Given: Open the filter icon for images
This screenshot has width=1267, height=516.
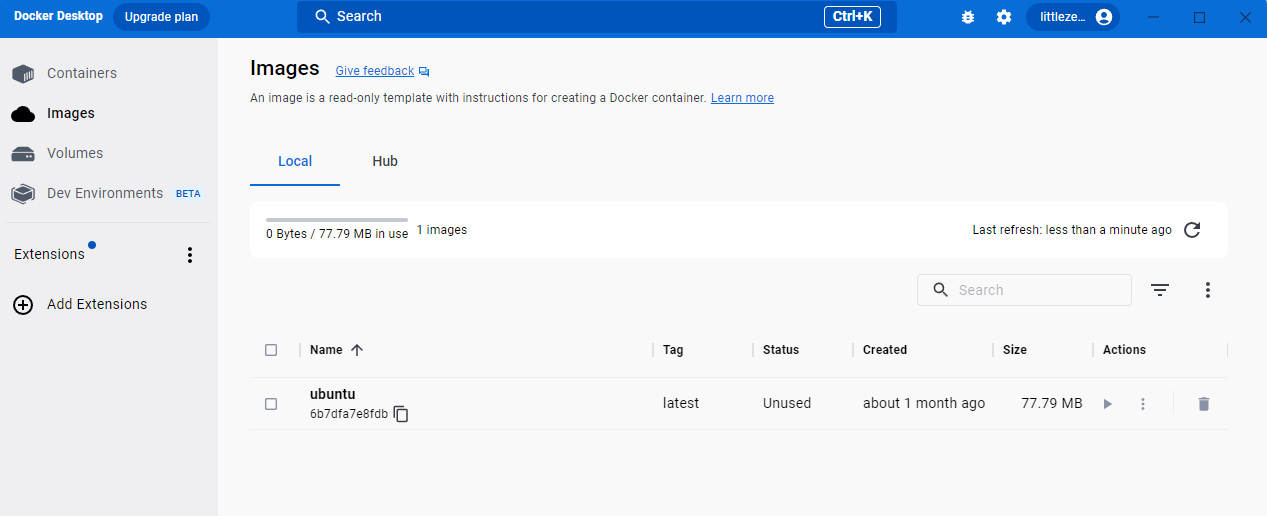Looking at the screenshot, I should [1159, 290].
